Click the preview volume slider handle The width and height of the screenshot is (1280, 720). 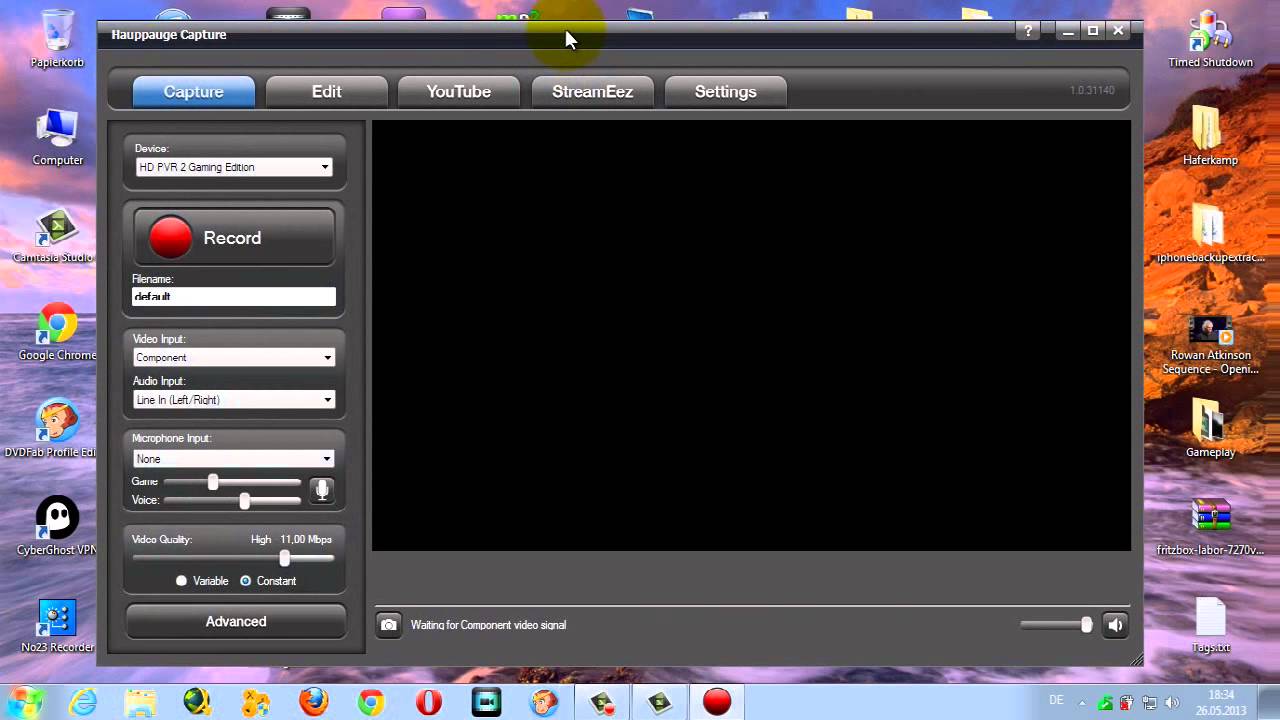[x=1086, y=625]
